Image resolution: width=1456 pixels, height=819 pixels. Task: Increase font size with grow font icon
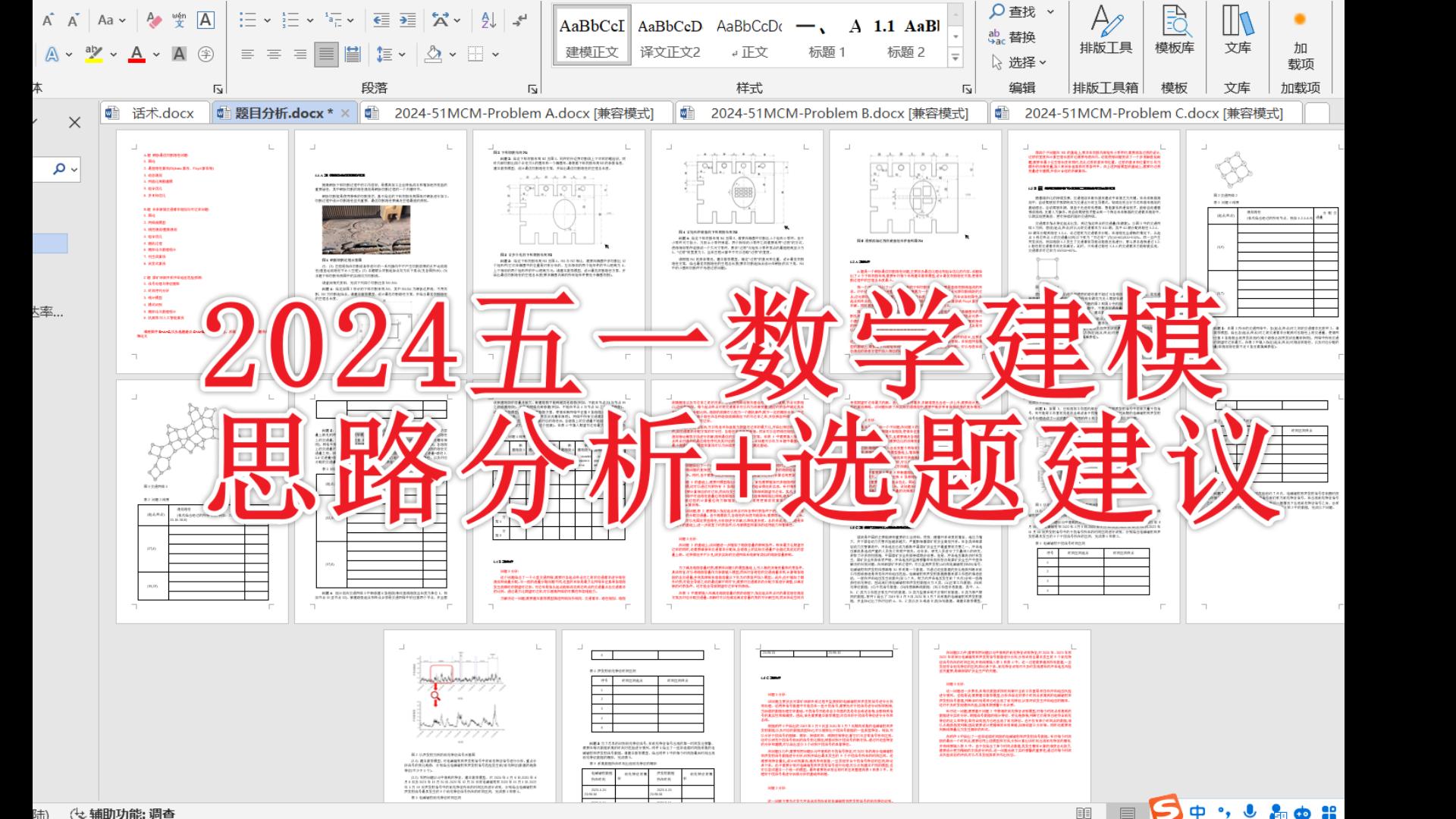(x=48, y=20)
